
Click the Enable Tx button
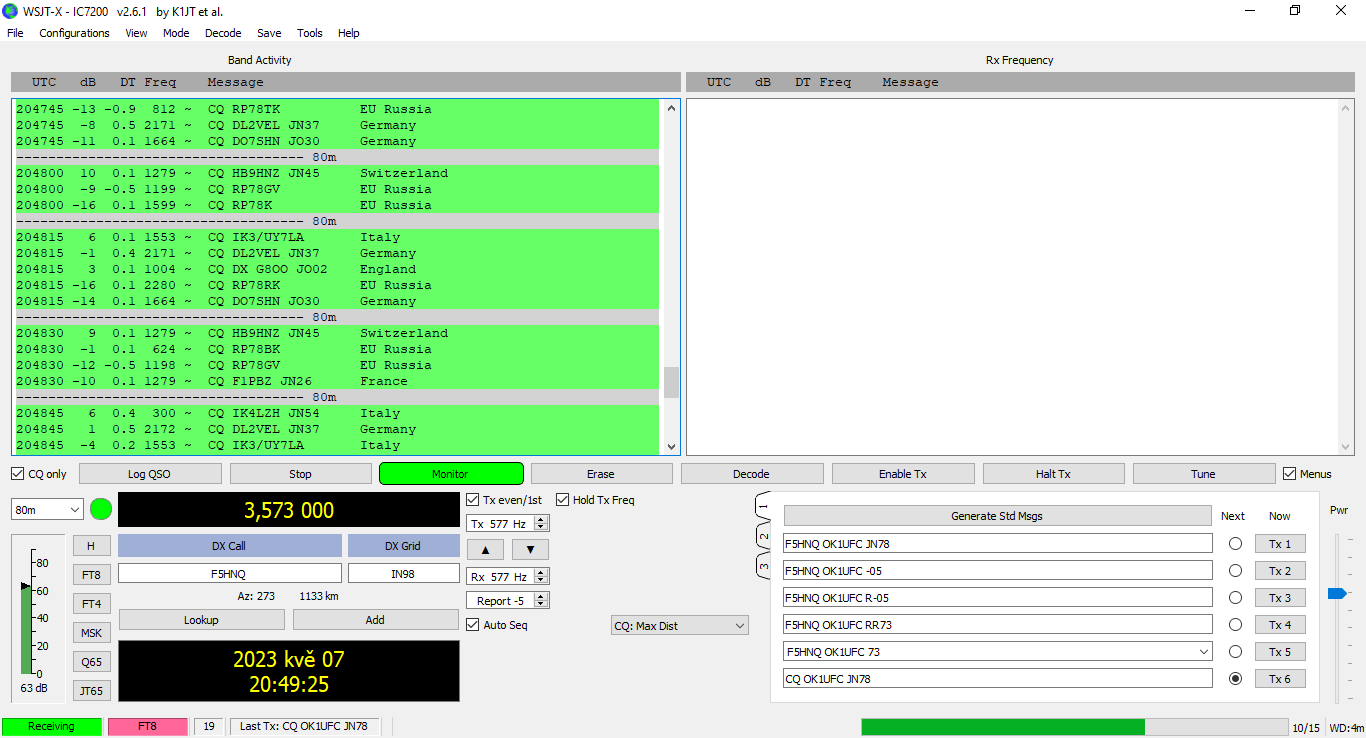tap(902, 474)
